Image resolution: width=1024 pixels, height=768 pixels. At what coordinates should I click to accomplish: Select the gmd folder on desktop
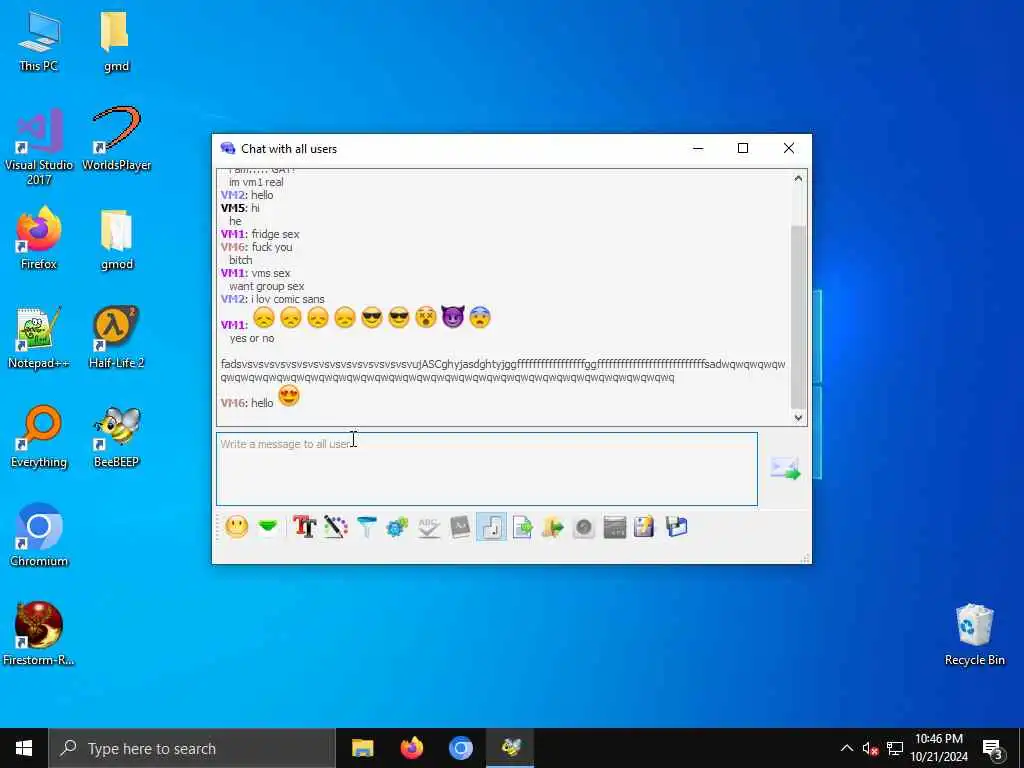[x=116, y=42]
